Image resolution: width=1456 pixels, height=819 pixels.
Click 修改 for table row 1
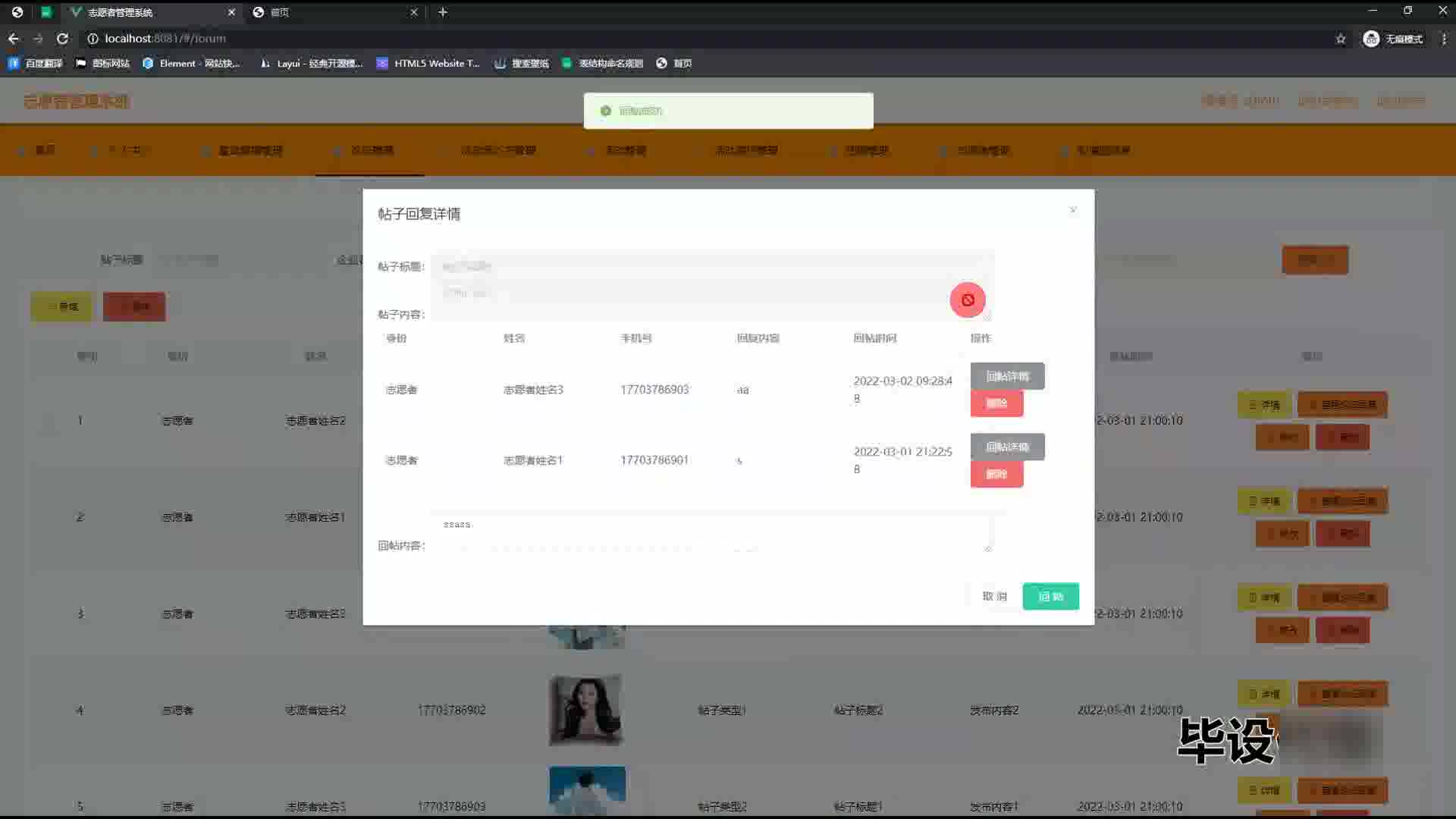[x=1282, y=437]
